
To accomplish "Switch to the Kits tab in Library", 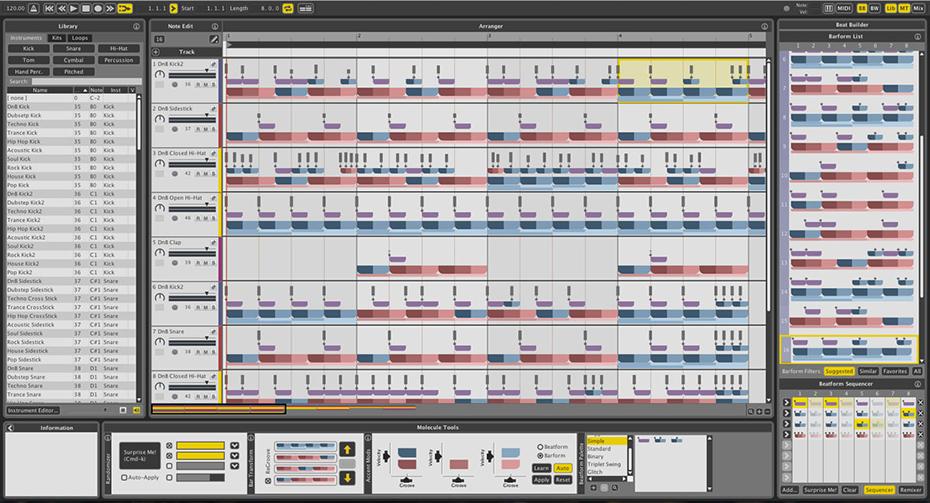I will [x=57, y=37].
